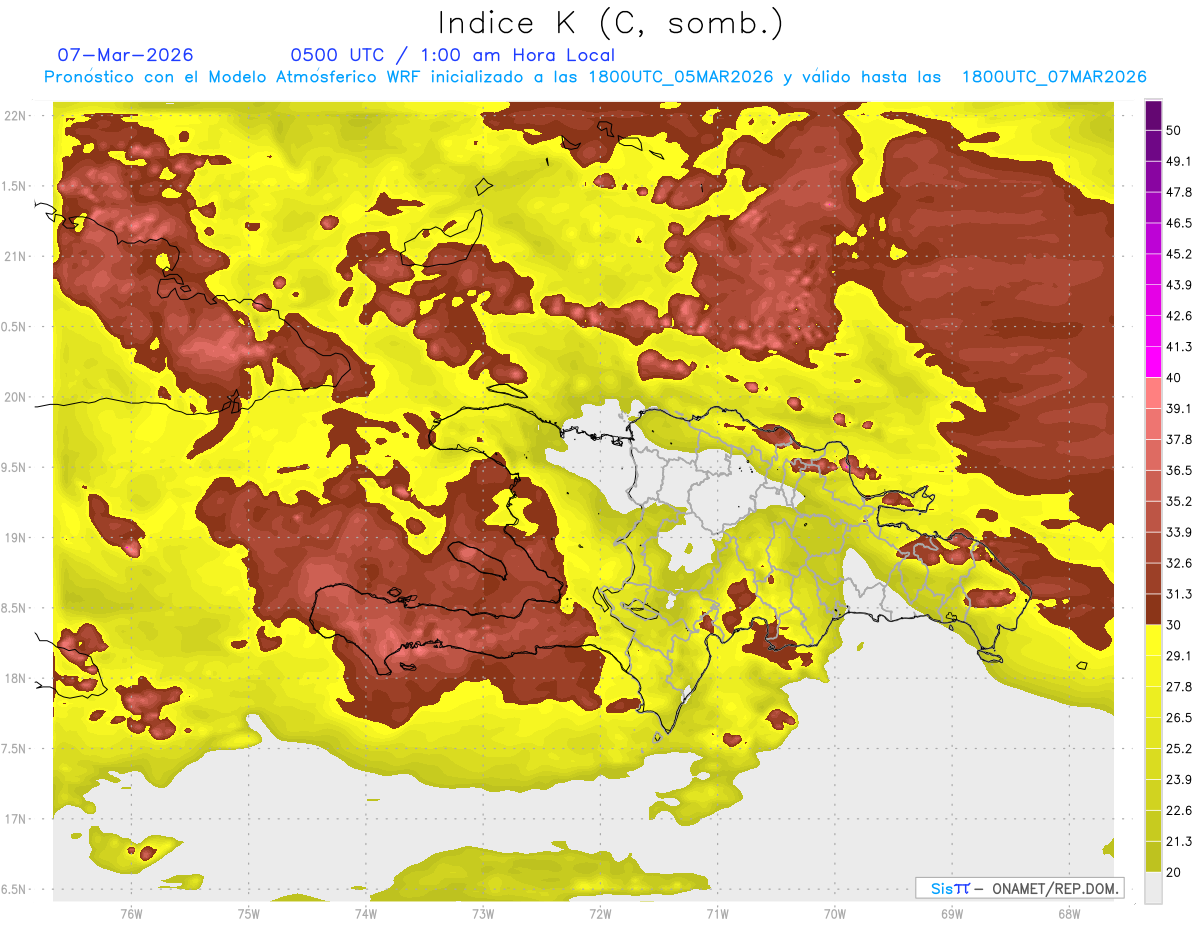Click the colorbar label "41.3"

(1179, 347)
